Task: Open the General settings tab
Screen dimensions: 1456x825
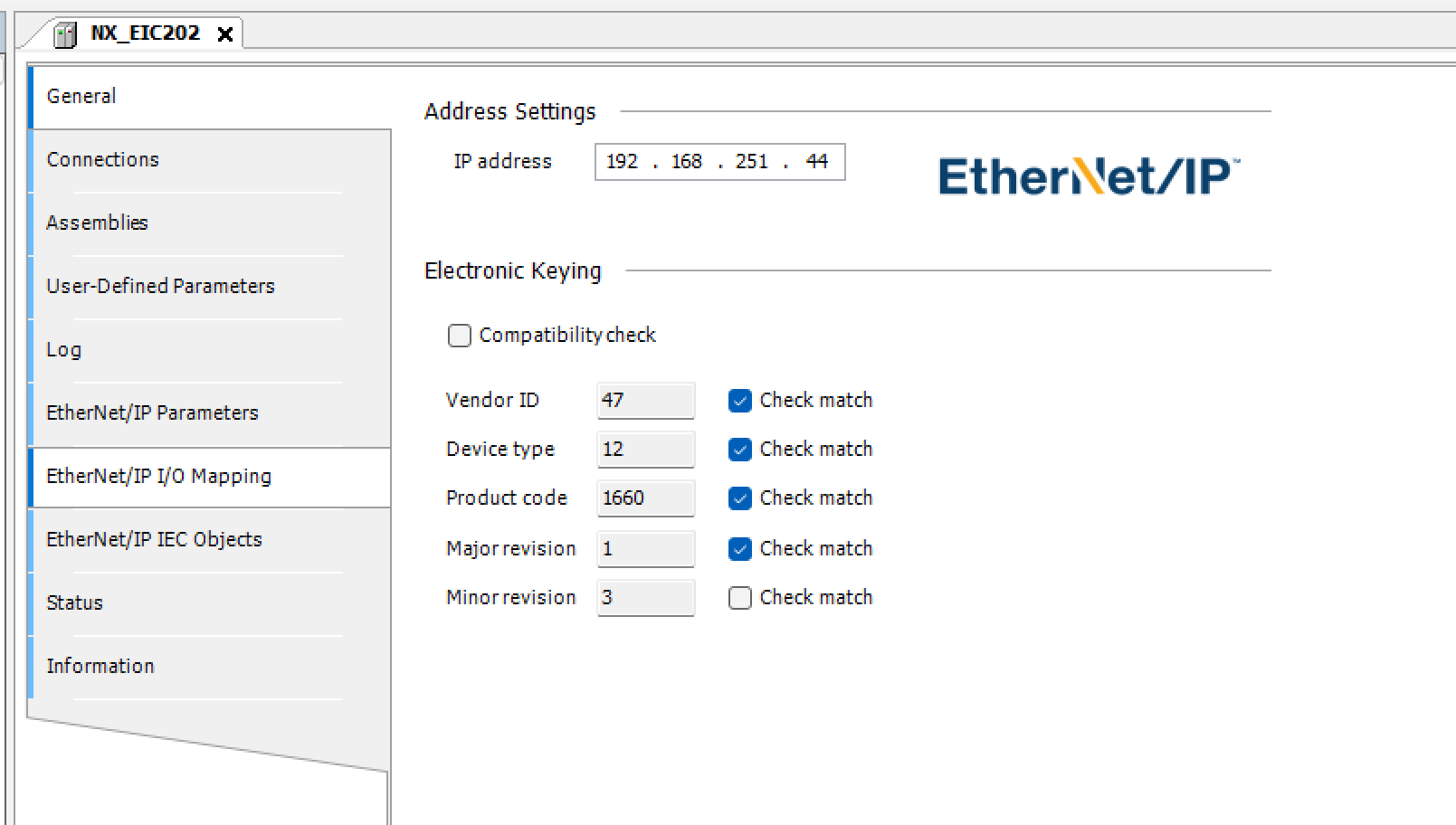Action: point(81,96)
